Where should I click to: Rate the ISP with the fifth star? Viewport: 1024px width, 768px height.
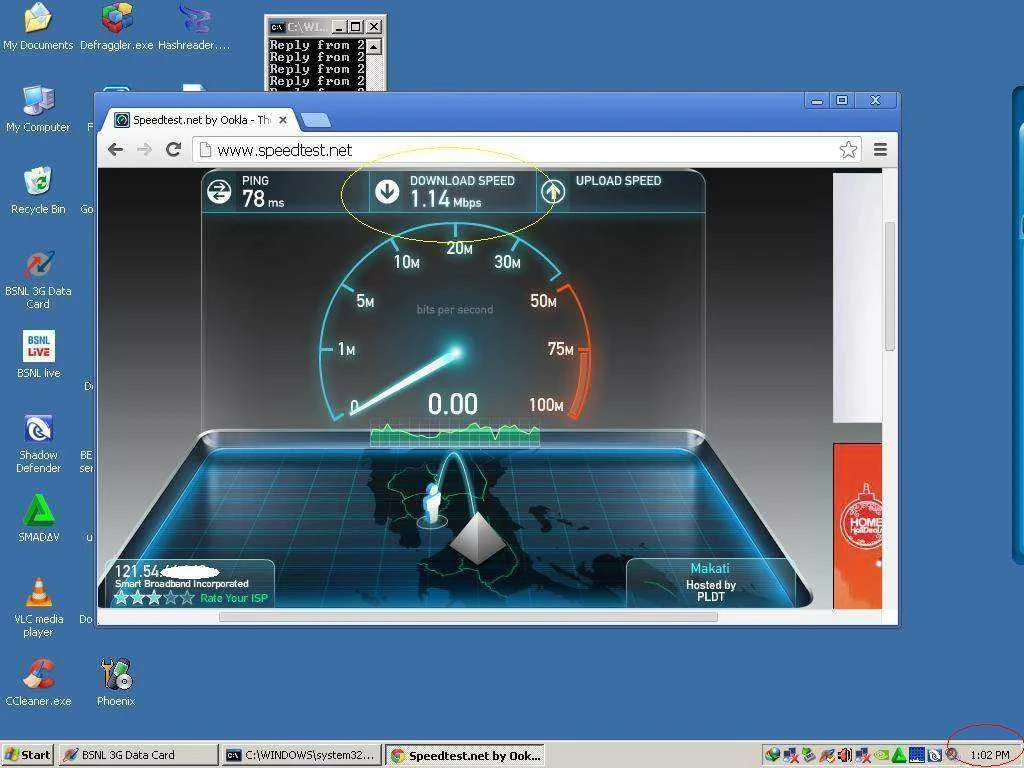[x=187, y=598]
